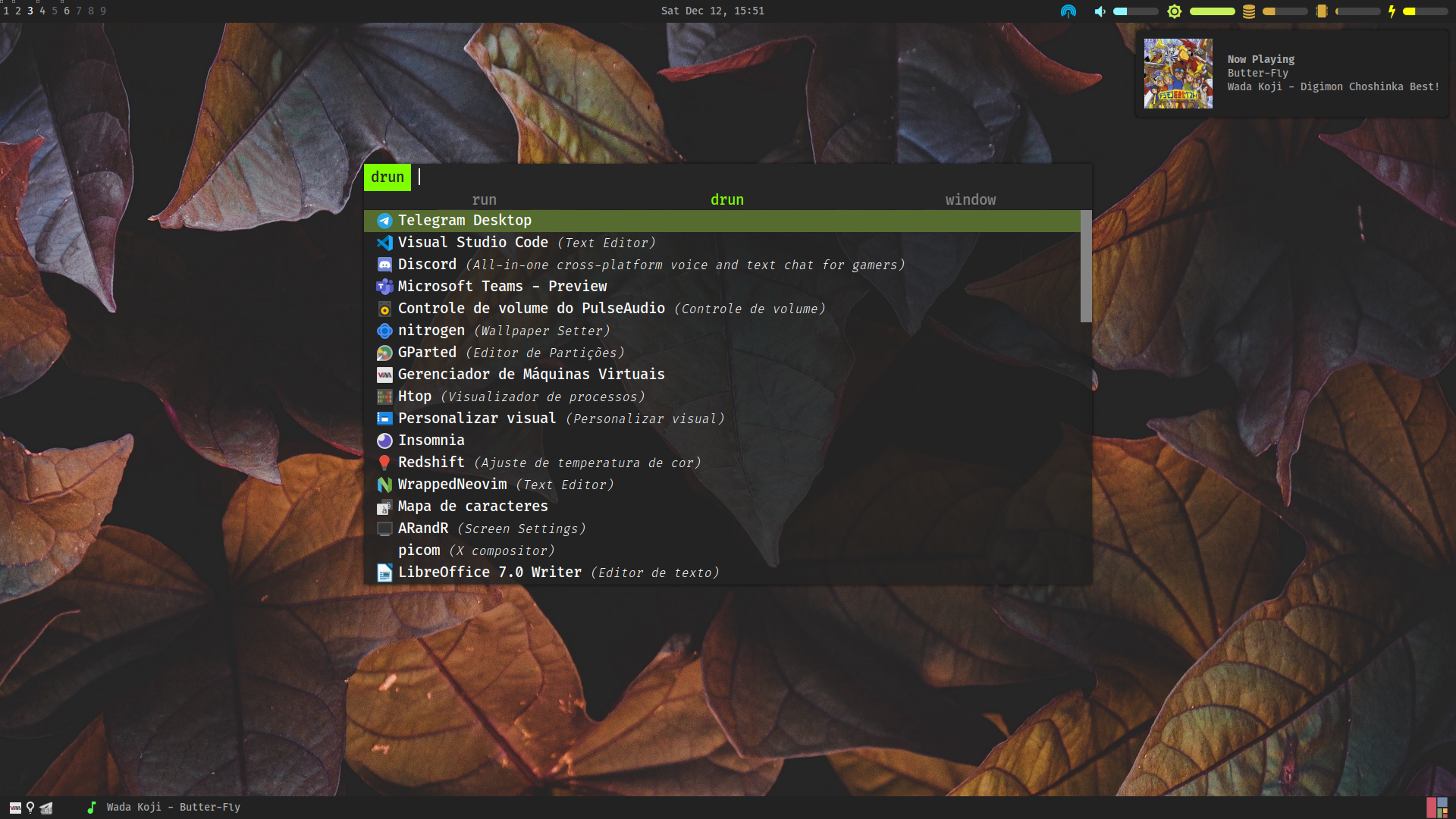The image size is (1456, 819).
Task: Select the drun mode tab
Action: coord(727,199)
